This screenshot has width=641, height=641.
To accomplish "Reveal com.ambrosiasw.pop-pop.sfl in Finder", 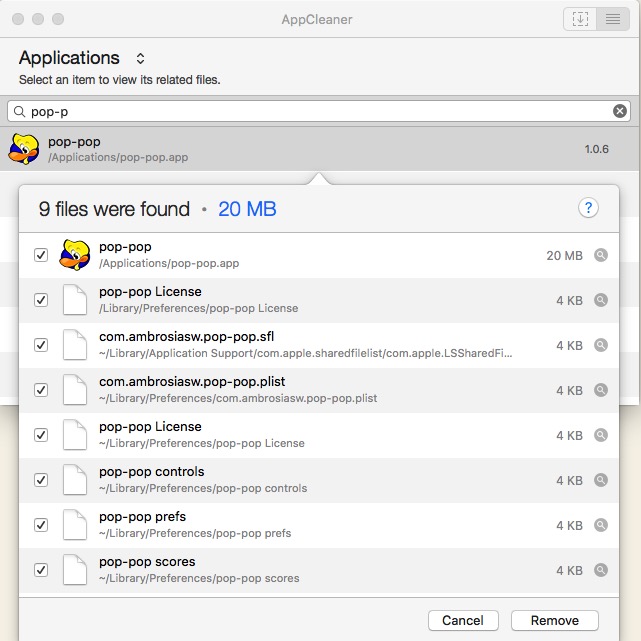I will pyautogui.click(x=601, y=345).
